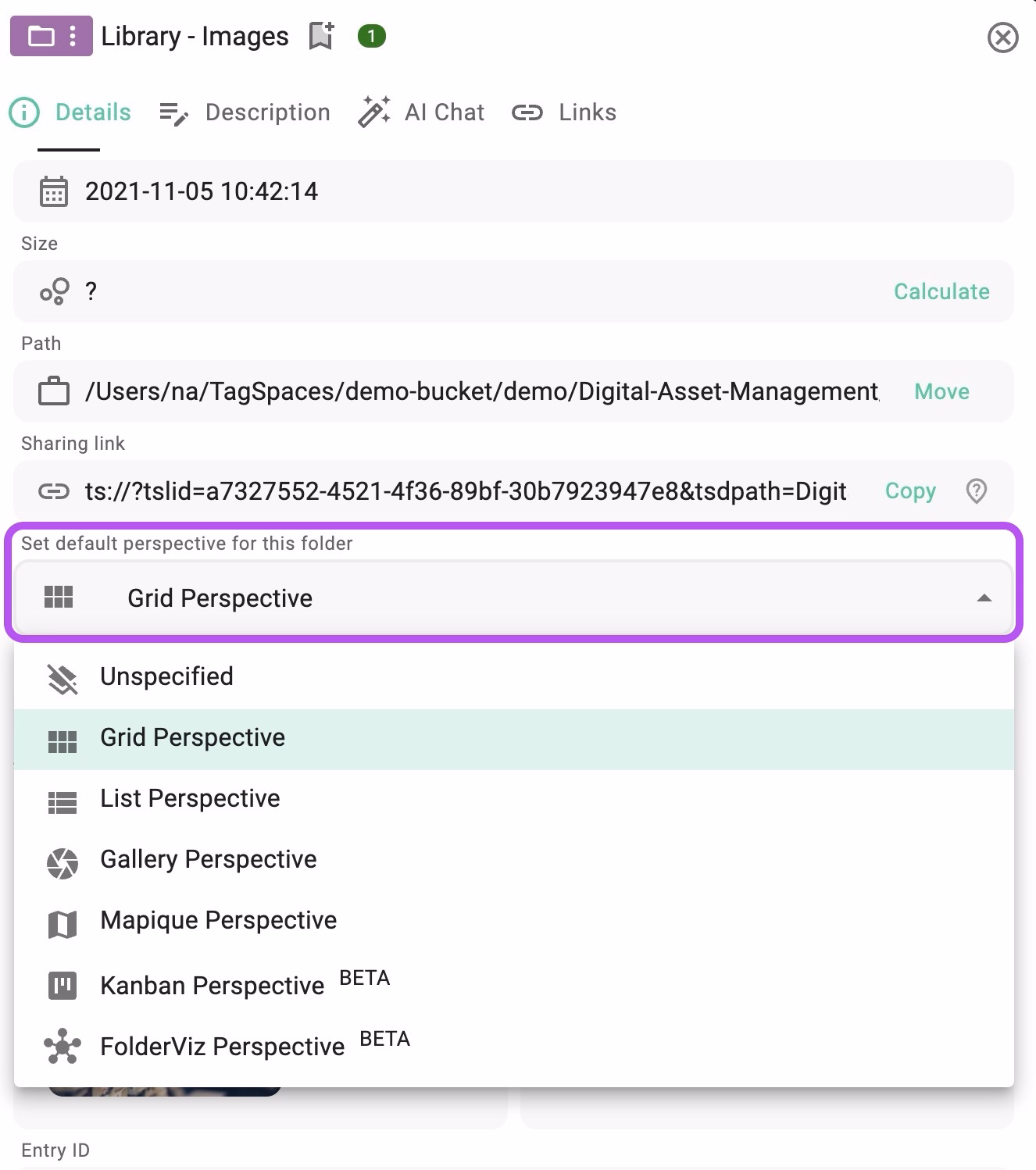The width and height of the screenshot is (1036, 1170).
Task: Add a bookmark using the bookmark icon
Action: [320, 34]
